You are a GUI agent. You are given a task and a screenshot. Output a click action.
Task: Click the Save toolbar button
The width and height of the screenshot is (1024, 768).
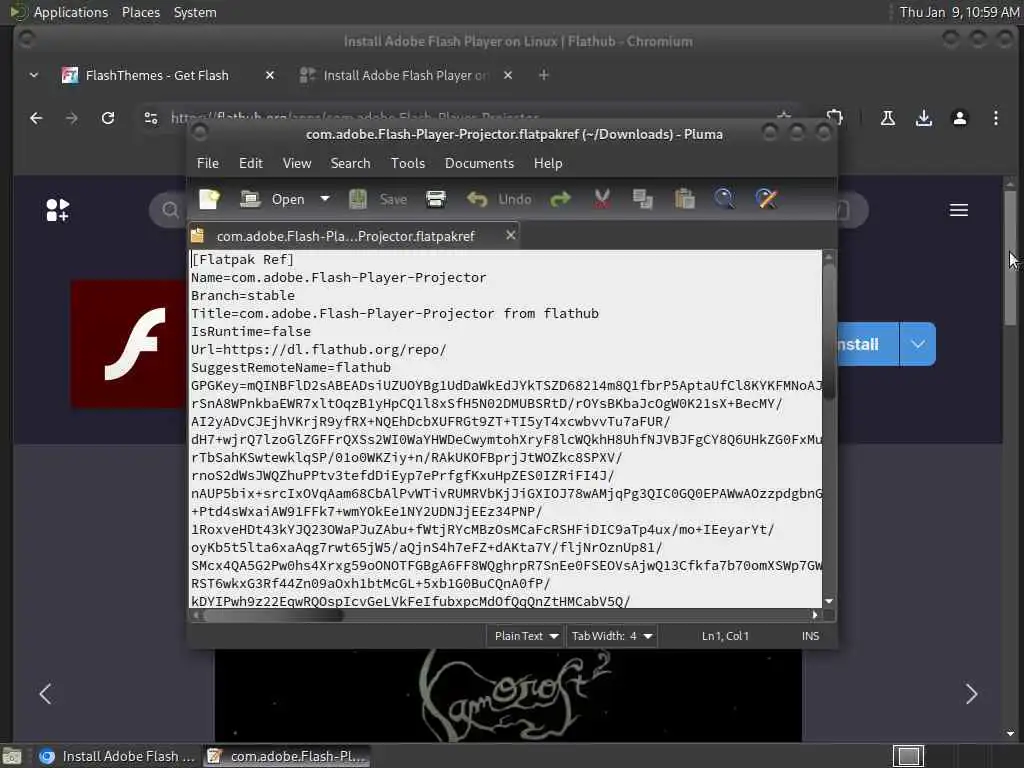tap(378, 199)
